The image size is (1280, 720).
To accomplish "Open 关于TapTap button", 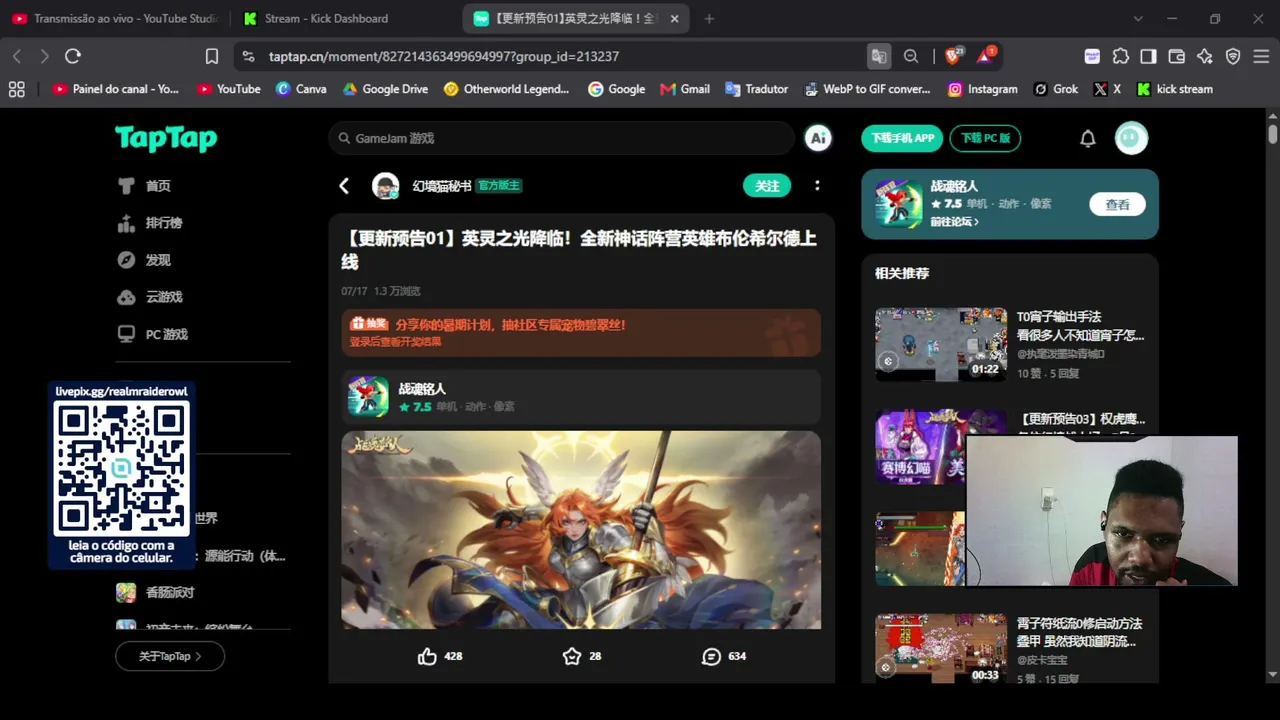I will coord(170,656).
